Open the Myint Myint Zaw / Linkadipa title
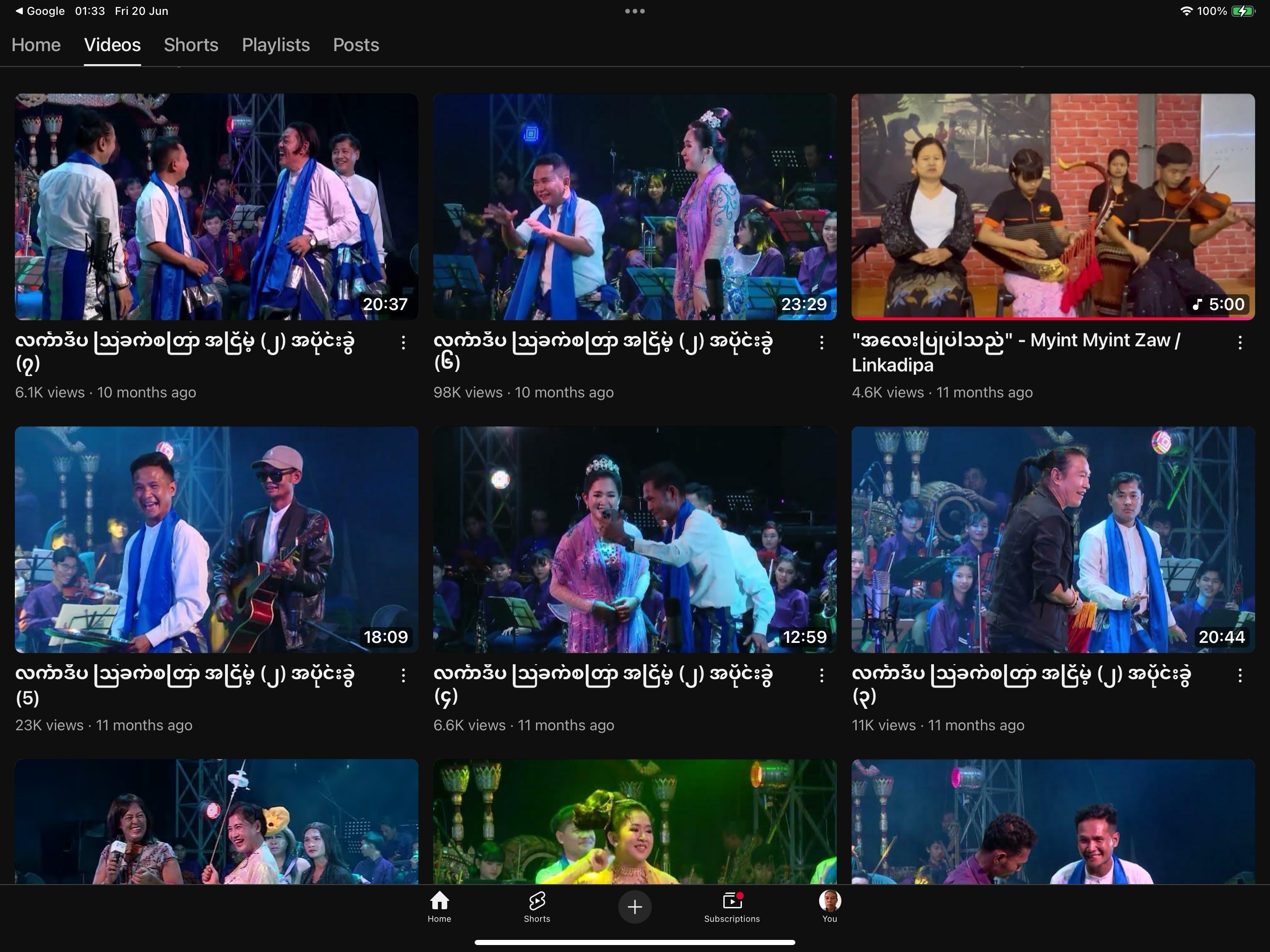 pyautogui.click(x=1015, y=352)
